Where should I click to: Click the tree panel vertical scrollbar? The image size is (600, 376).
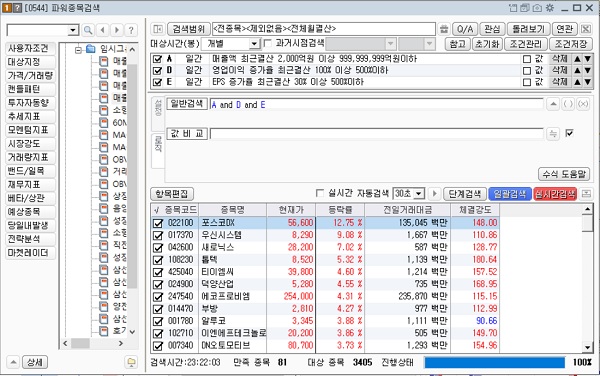coord(132,190)
